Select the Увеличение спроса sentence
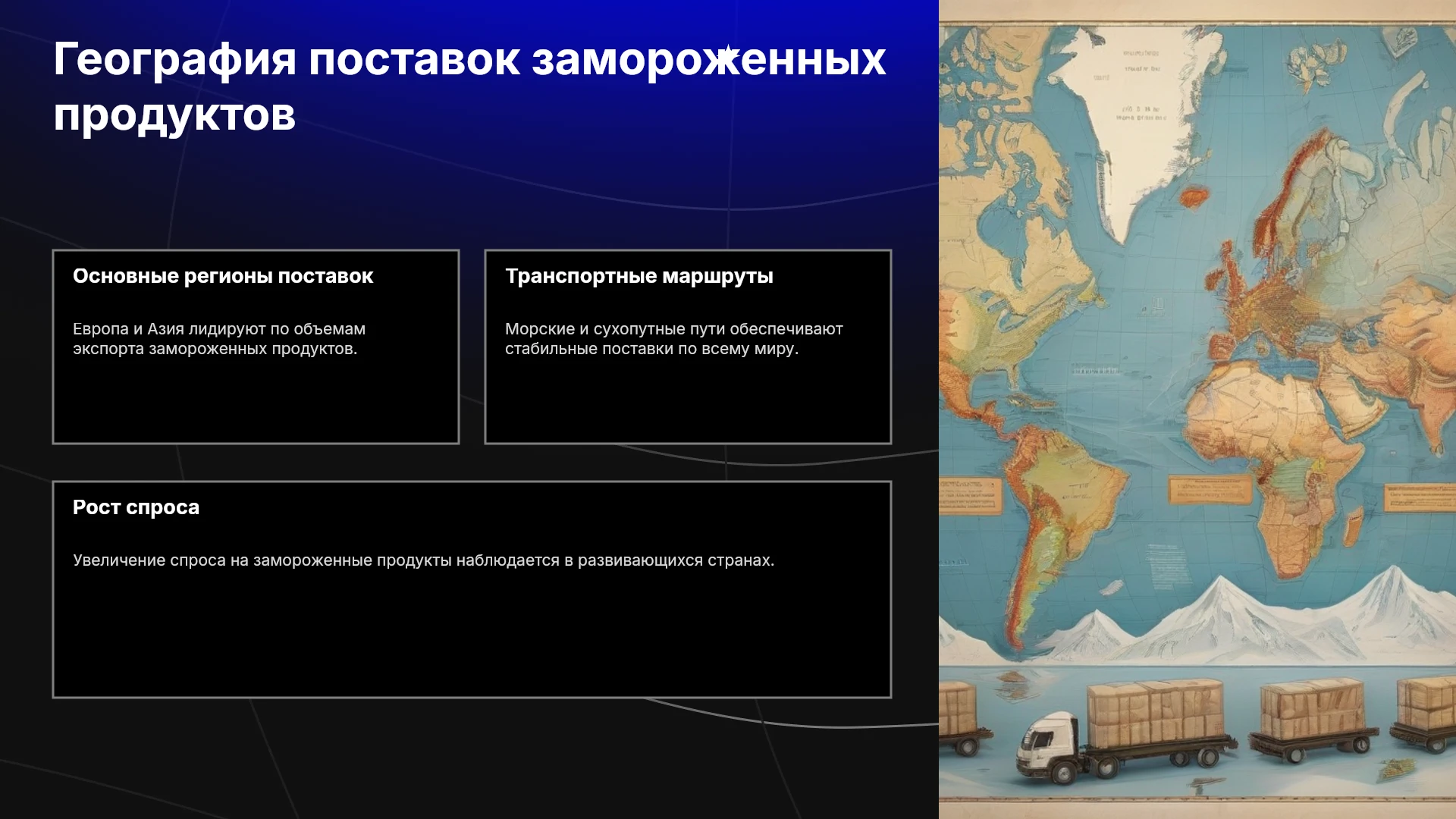 tap(423, 560)
